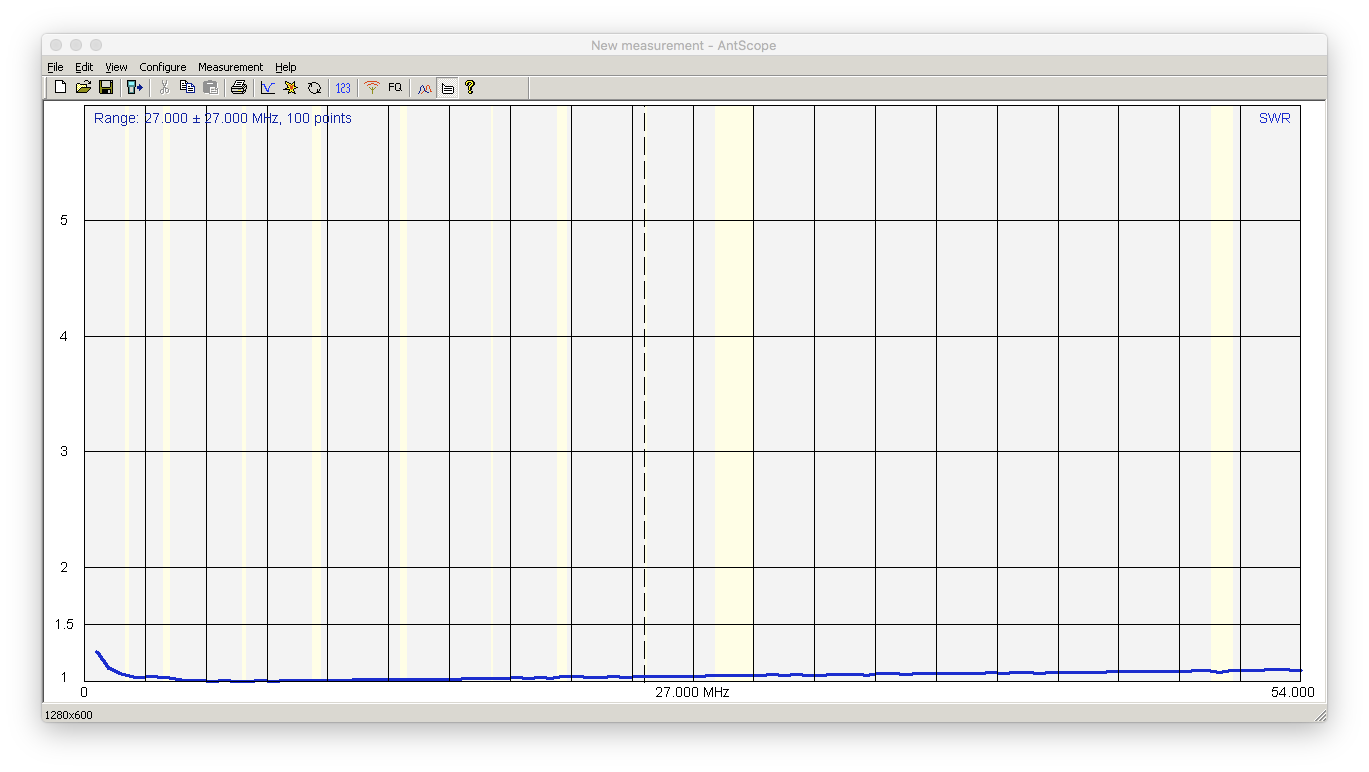Click the yellow question mark help icon
The image size is (1369, 772).
pyautogui.click(x=470, y=88)
